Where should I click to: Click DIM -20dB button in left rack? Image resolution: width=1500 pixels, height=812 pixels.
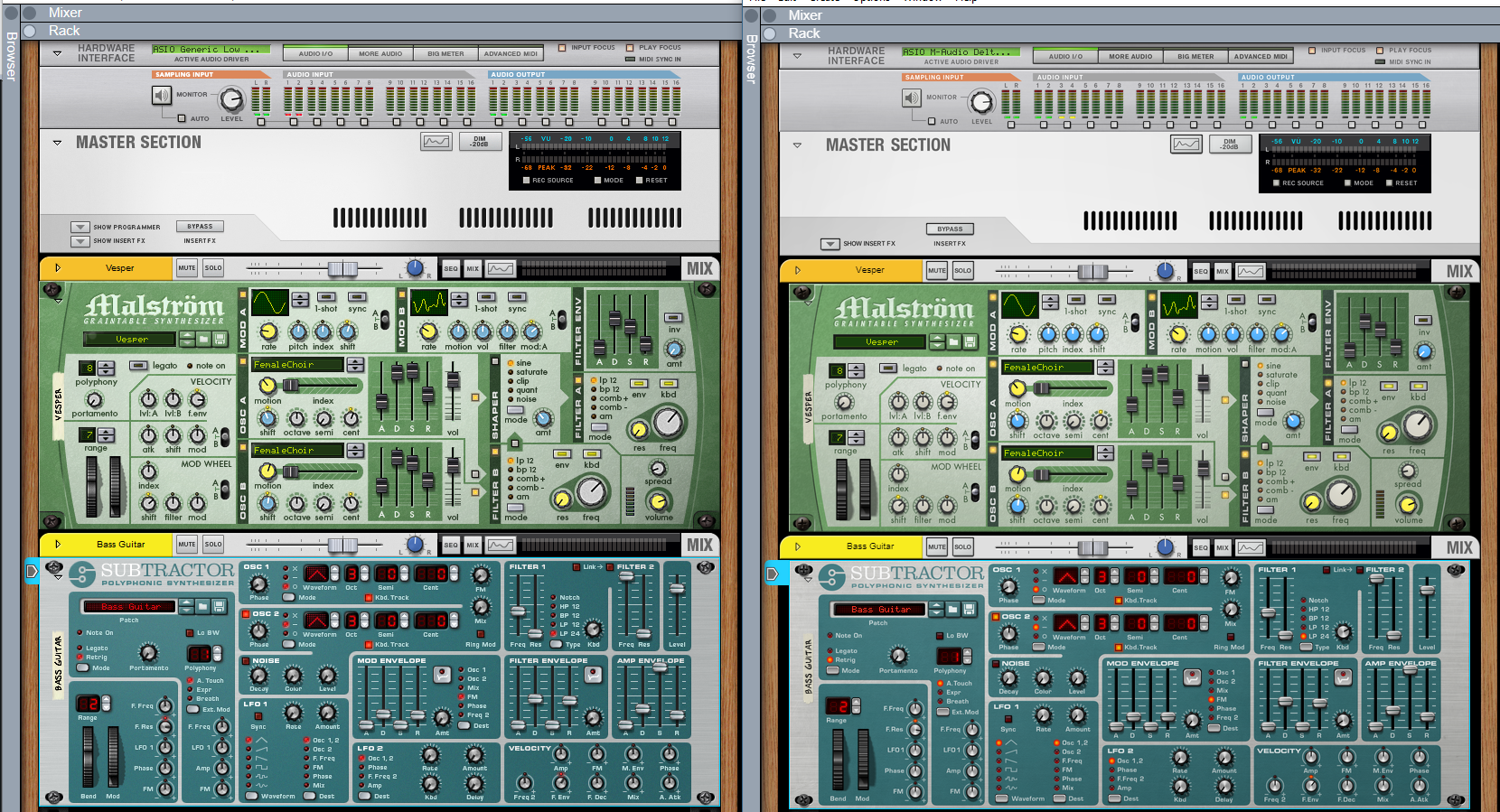pyautogui.click(x=480, y=142)
